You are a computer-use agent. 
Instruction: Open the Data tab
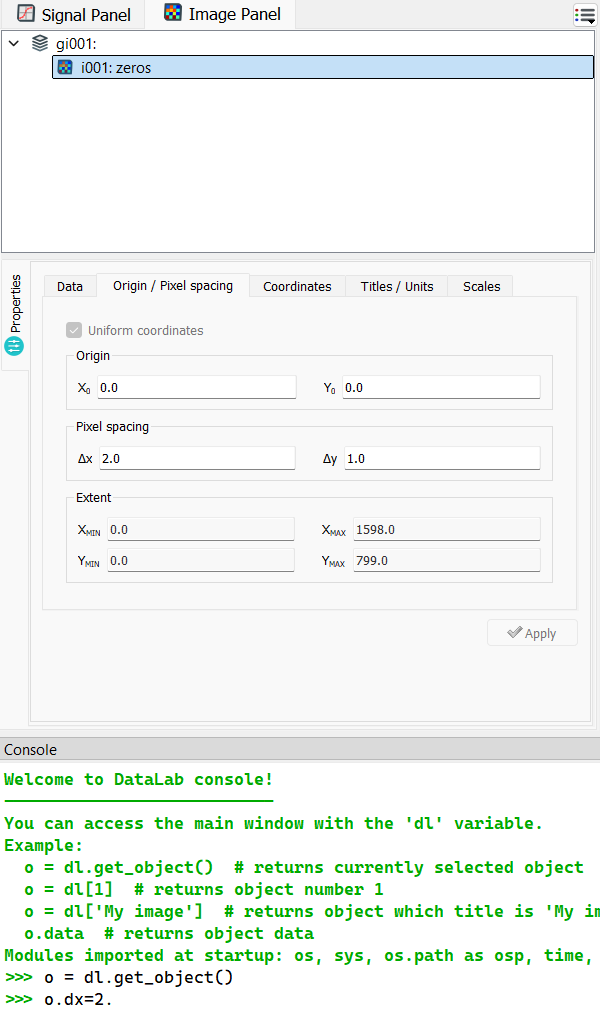tap(70, 286)
